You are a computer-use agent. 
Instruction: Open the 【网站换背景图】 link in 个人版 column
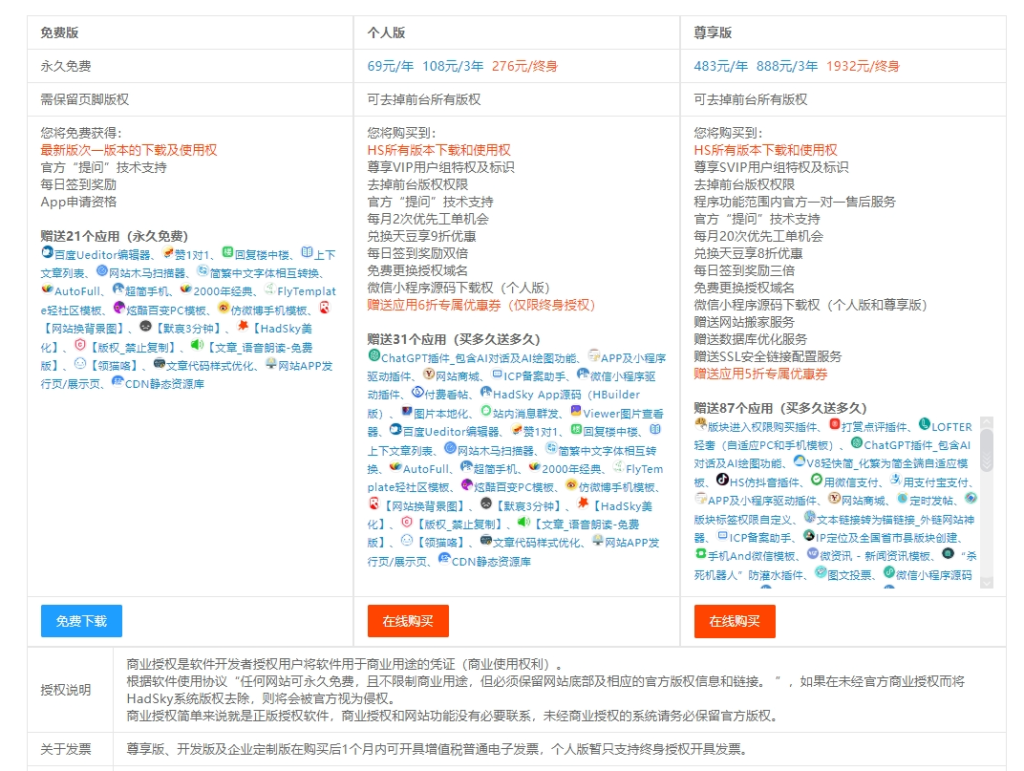pyautogui.click(x=424, y=506)
